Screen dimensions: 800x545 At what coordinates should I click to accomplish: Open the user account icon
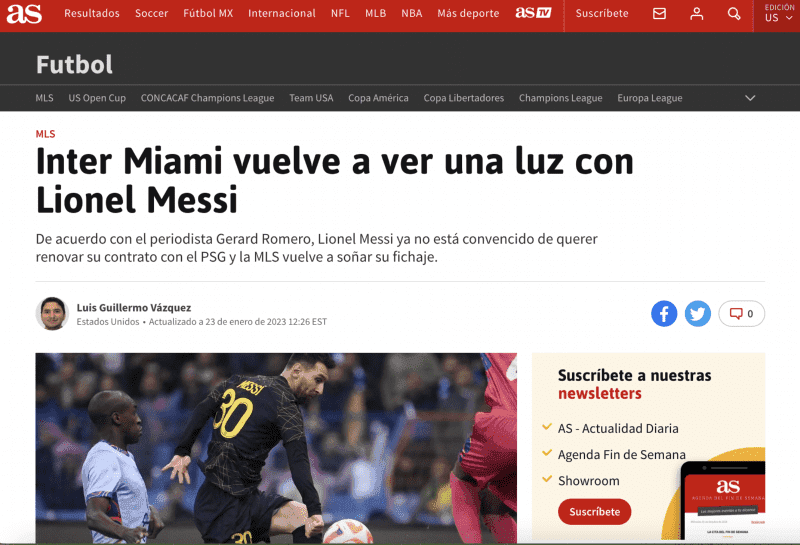[x=696, y=14]
